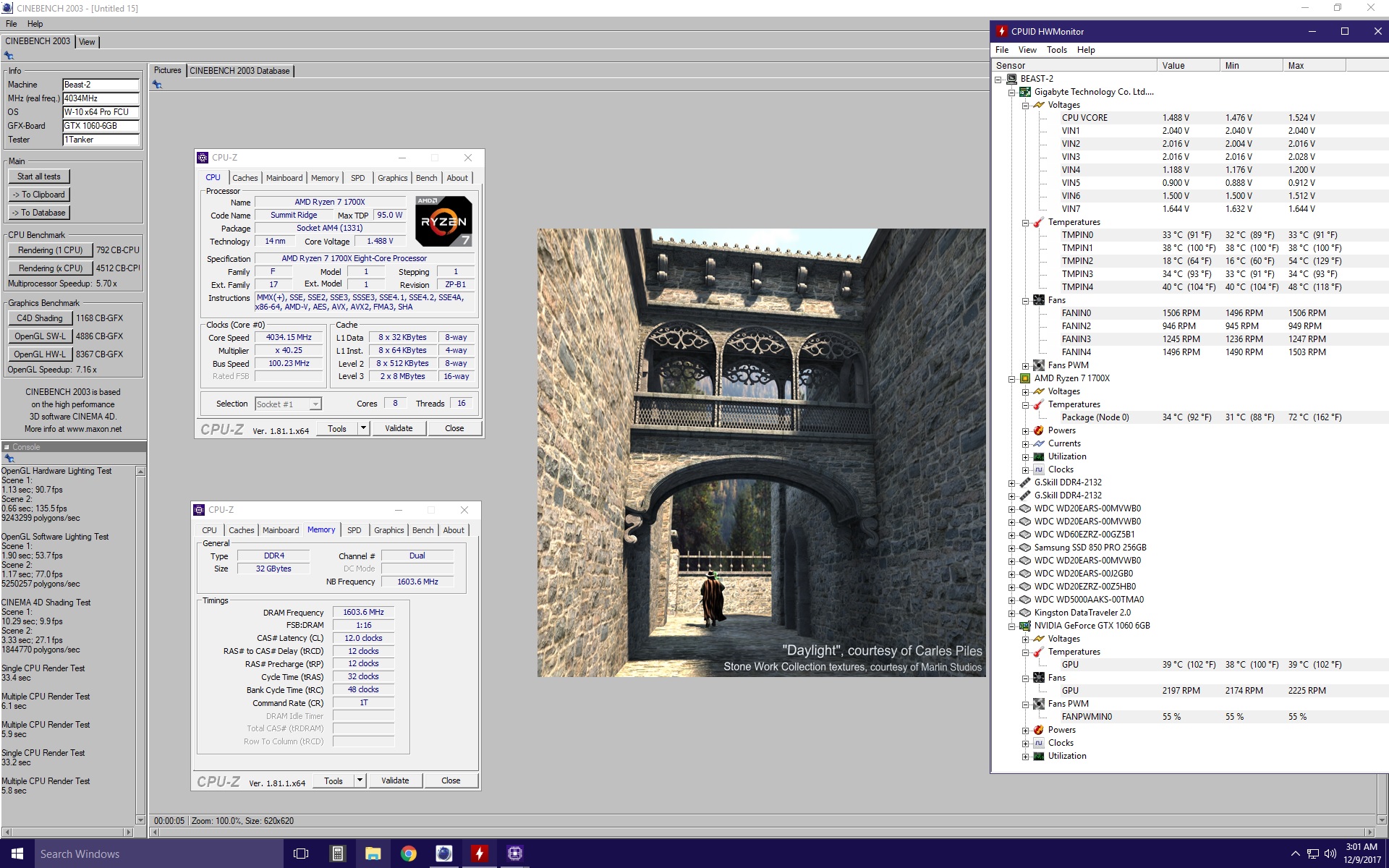Viewport: 1389px width, 868px height.
Task: Expand the WDC WD60EZRZ-00GZ5B1 drive node
Action: coord(1012,535)
